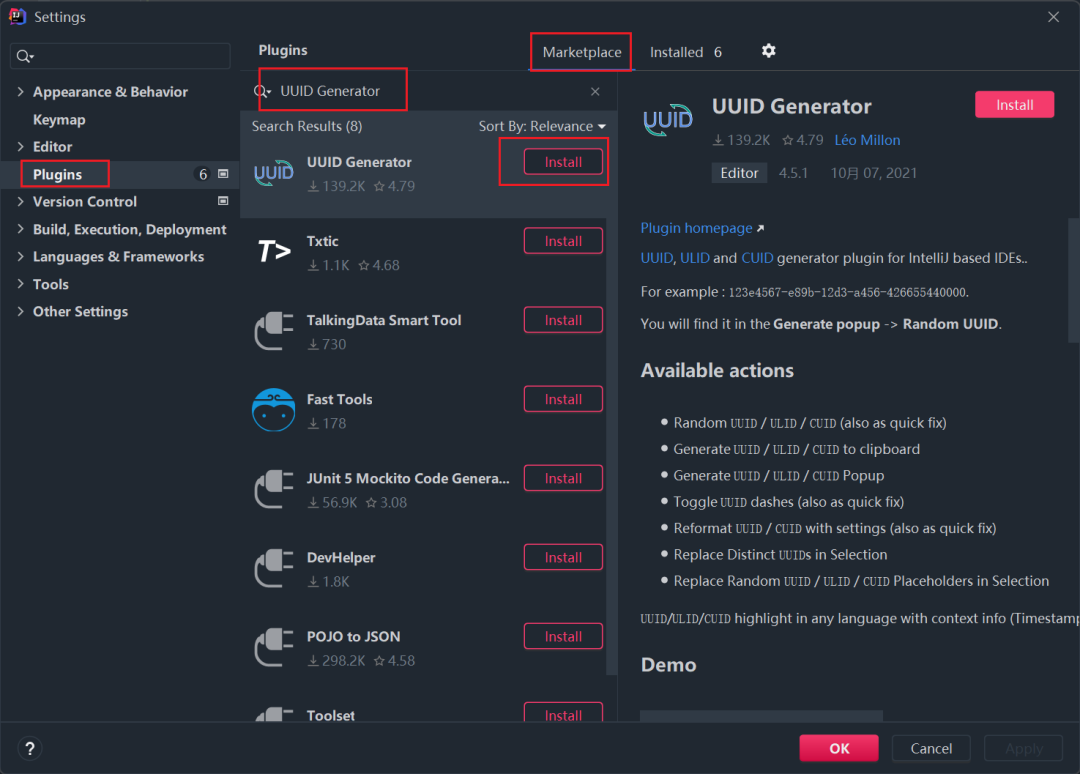Install JUnit 5 Mockito Code Generator

coord(563,479)
